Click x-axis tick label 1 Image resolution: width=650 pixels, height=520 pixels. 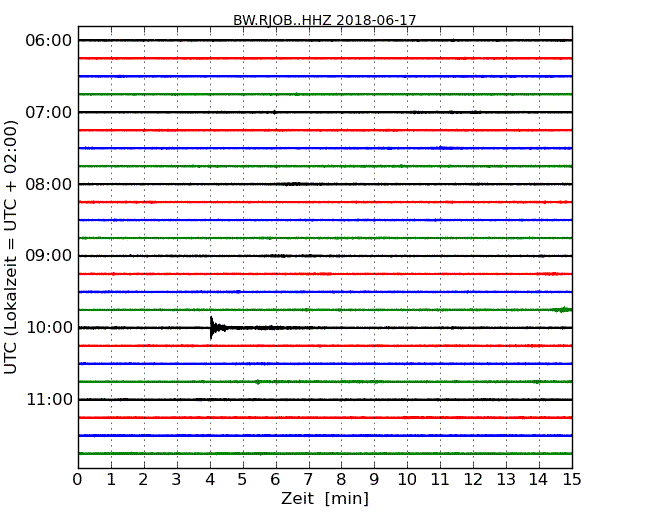click(x=111, y=480)
